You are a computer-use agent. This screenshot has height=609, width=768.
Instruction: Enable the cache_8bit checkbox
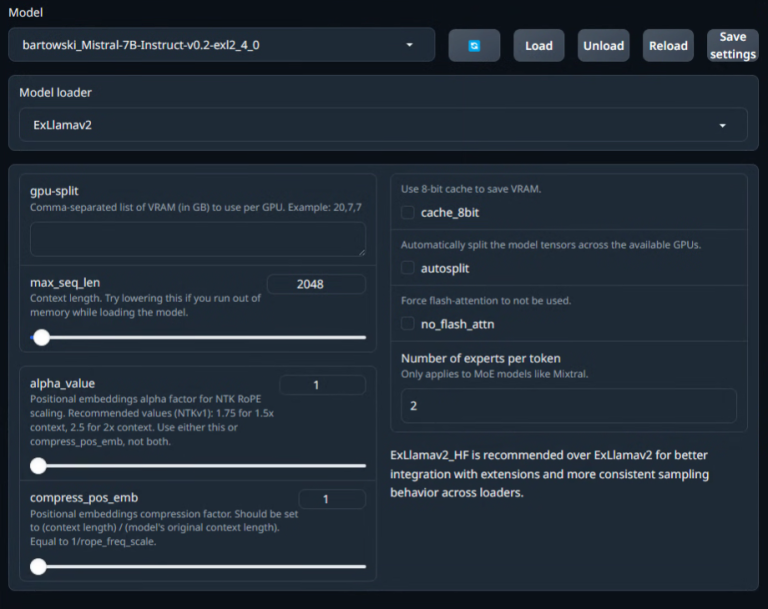(x=408, y=212)
